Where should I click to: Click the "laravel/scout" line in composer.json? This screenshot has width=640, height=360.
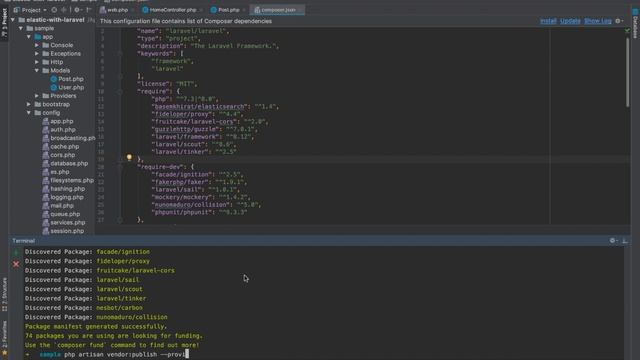point(193,144)
